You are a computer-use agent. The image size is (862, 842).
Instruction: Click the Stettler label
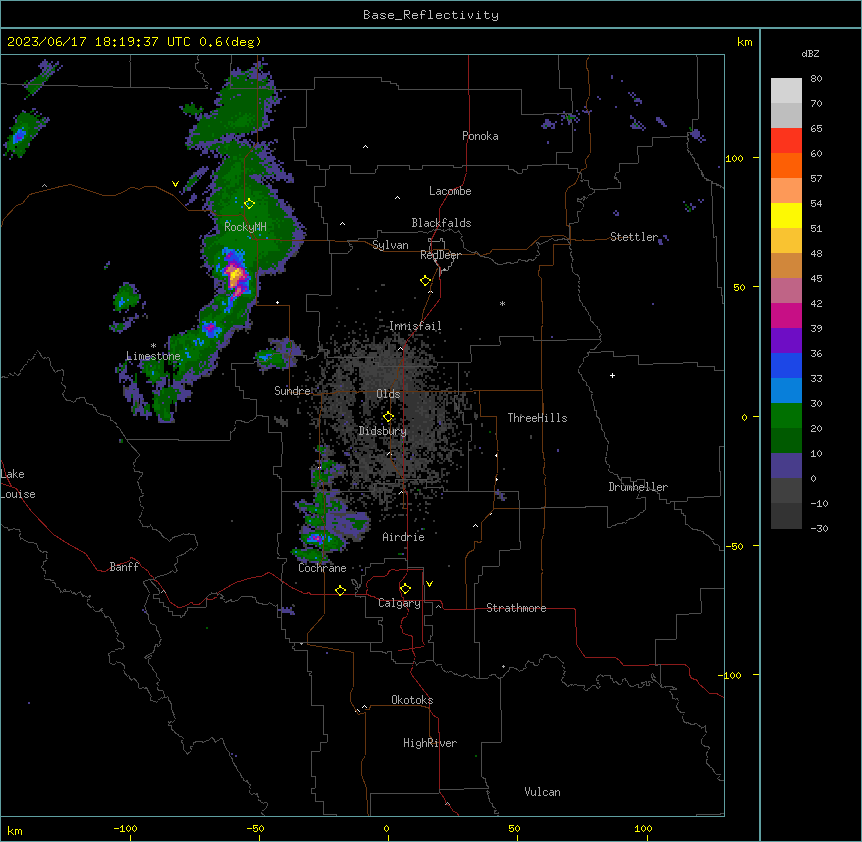click(x=634, y=237)
